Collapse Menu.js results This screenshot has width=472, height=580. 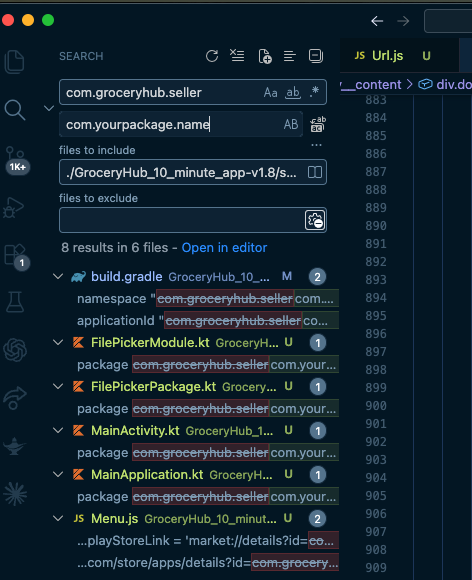pos(58,518)
